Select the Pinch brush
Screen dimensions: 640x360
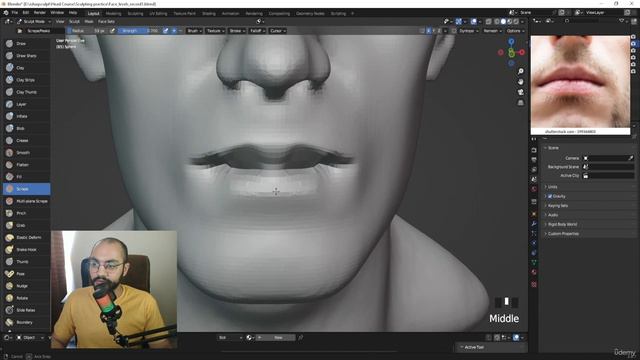pyautogui.click(x=27, y=213)
